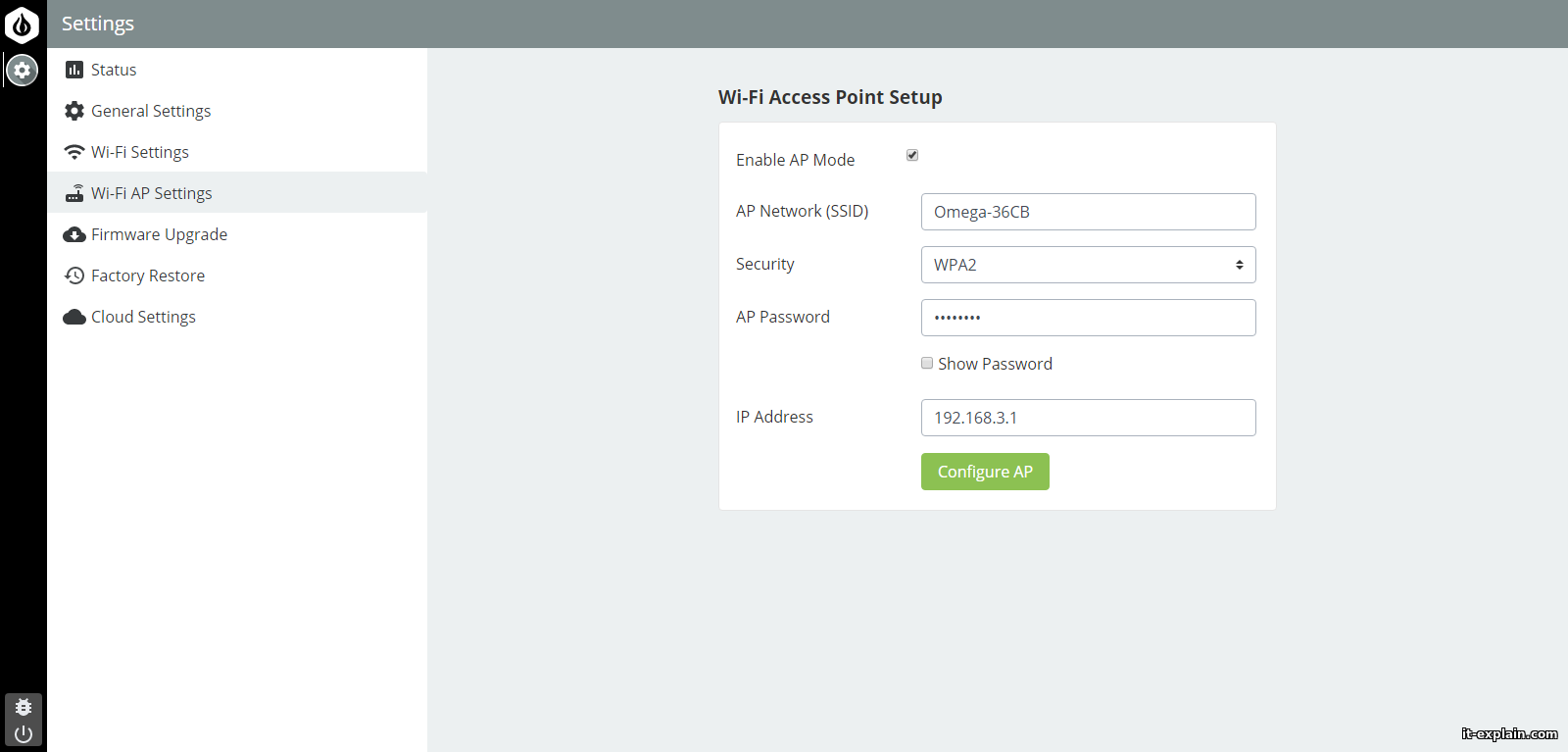Open Wi-Fi AP Settings menu item
The height and width of the screenshot is (752, 1568).
[152, 193]
